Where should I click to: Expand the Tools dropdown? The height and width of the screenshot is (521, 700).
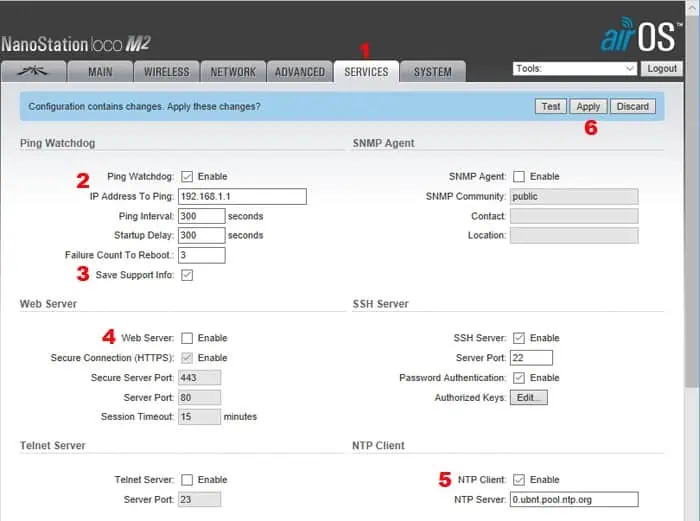[x=575, y=69]
